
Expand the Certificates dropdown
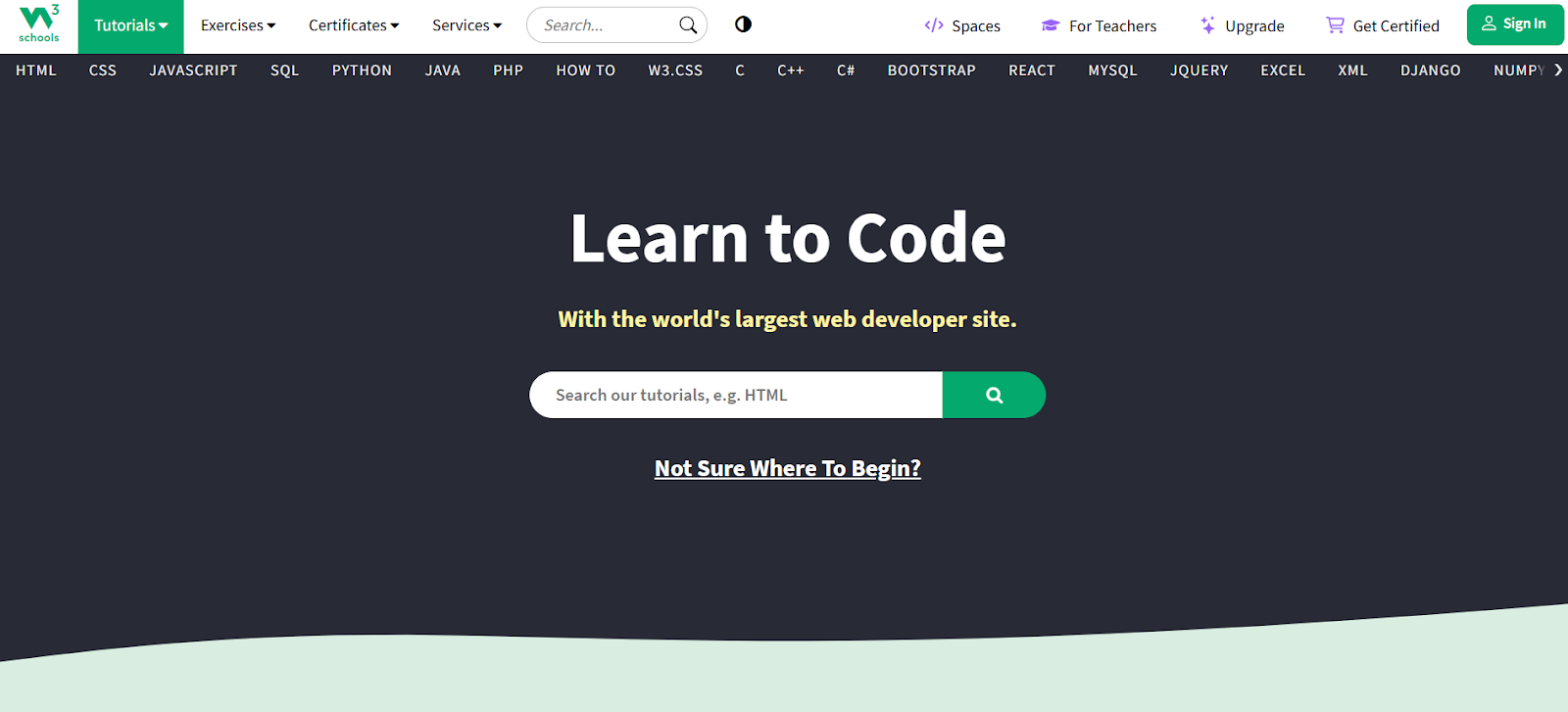click(354, 25)
